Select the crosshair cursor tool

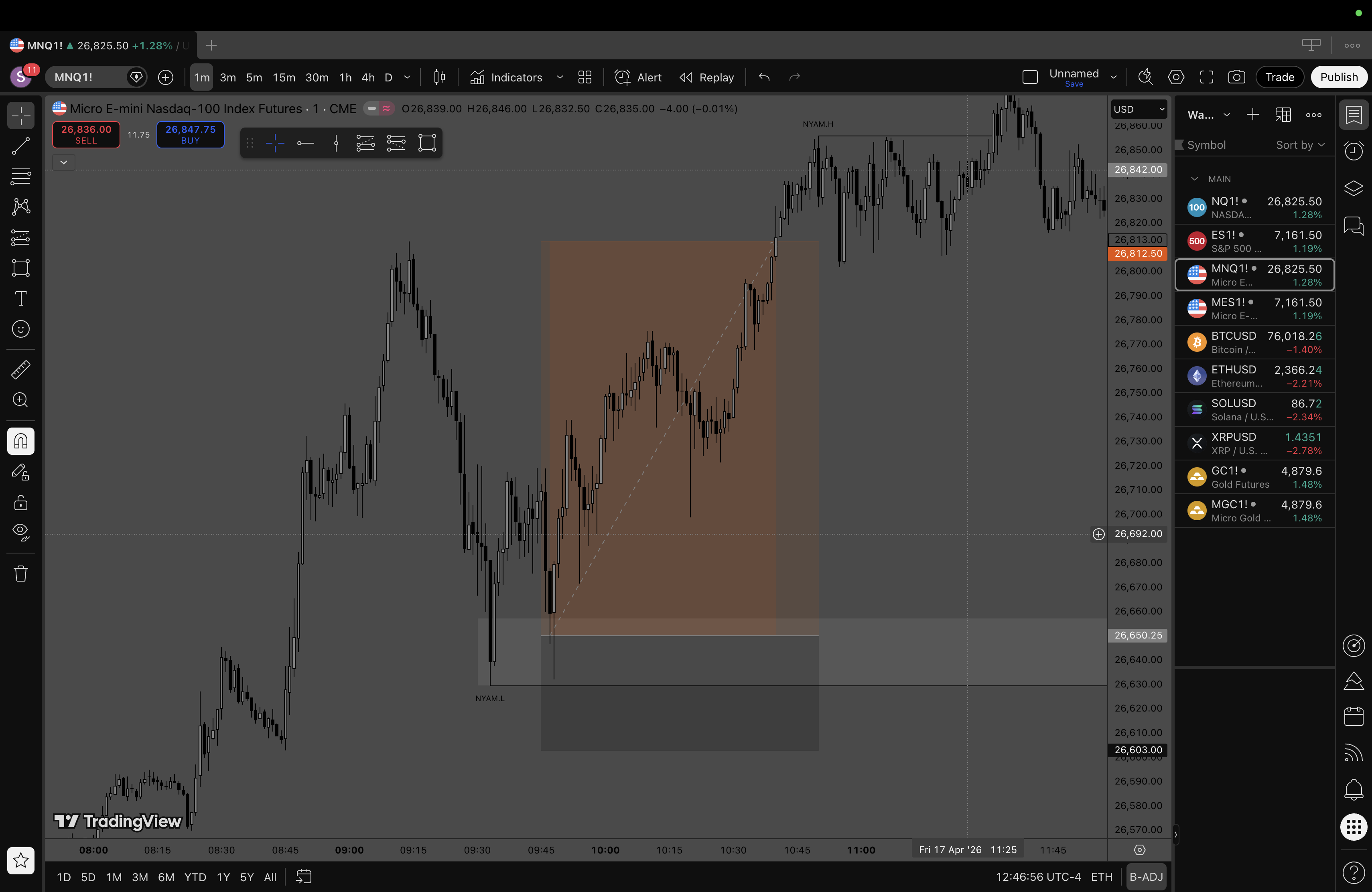pos(21,115)
